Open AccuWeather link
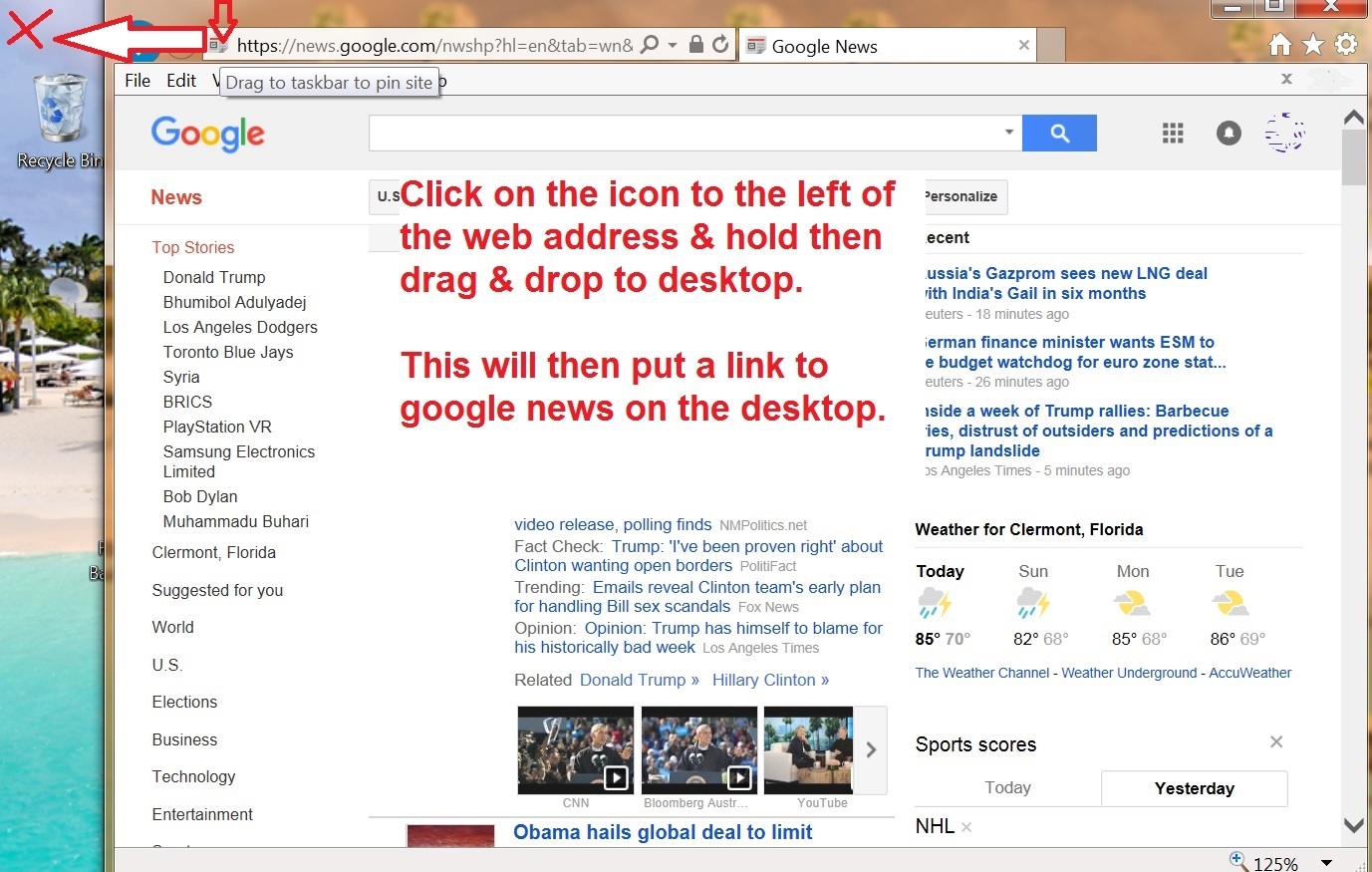The width and height of the screenshot is (1372, 872). point(1249,673)
